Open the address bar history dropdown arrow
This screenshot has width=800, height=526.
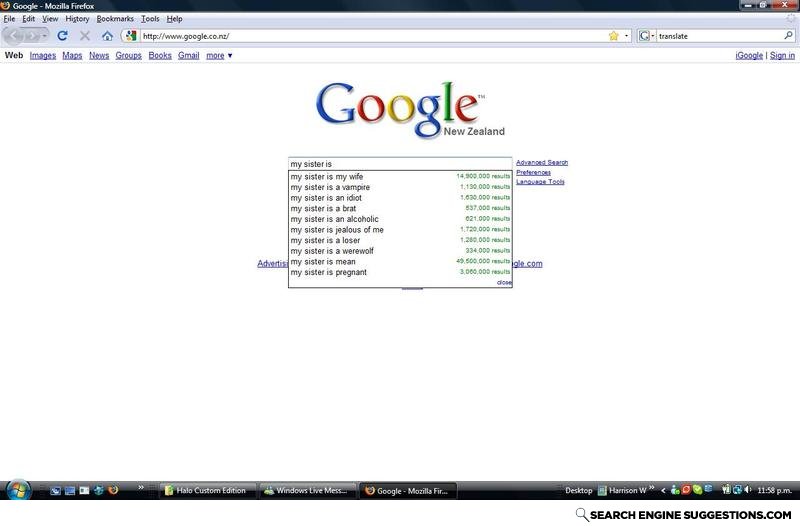tap(627, 36)
